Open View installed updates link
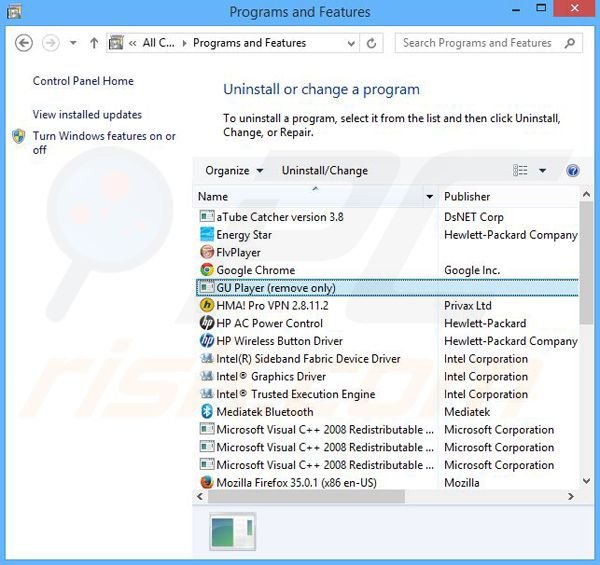 [87, 114]
